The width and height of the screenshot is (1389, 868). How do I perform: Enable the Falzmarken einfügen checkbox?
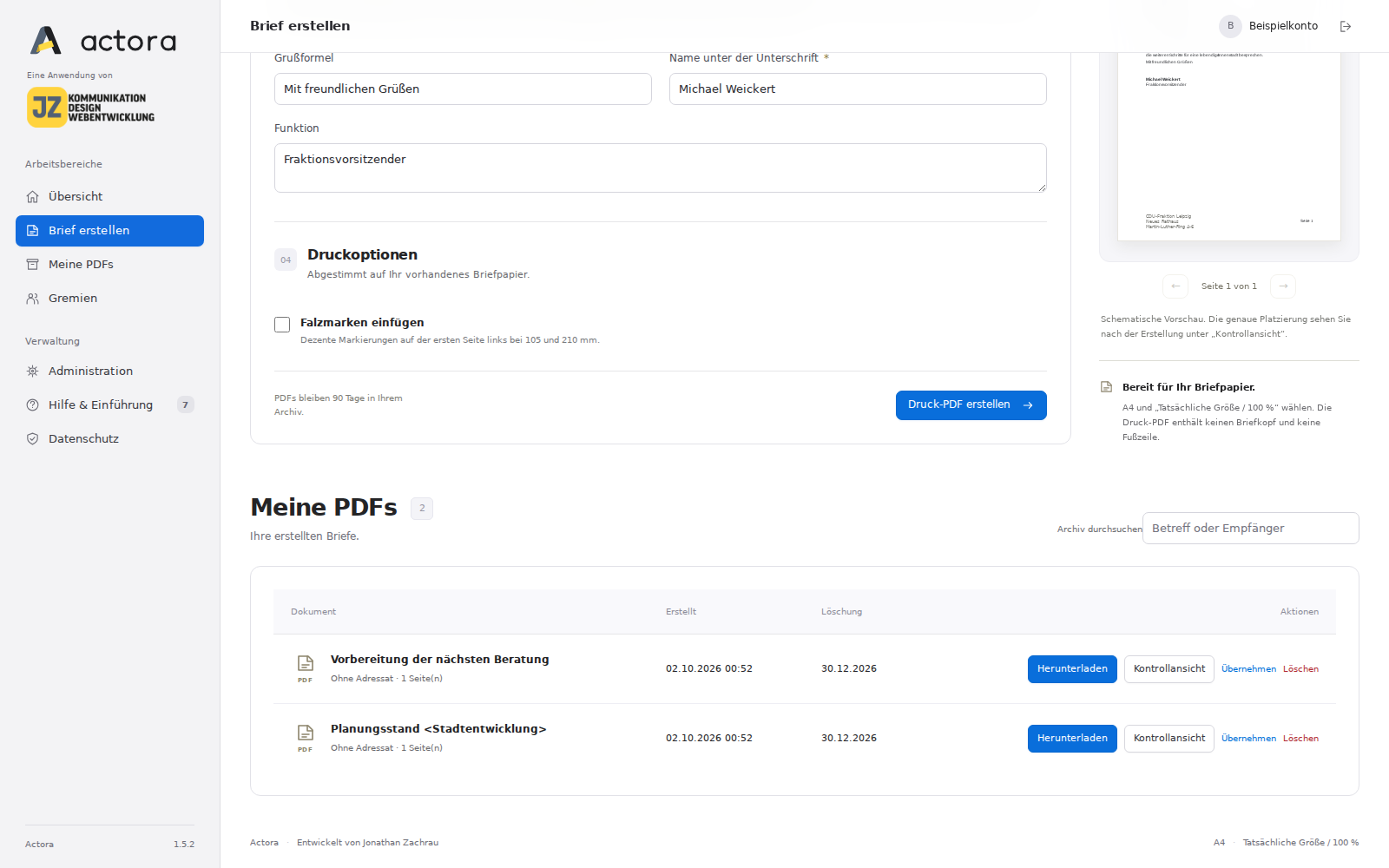(x=282, y=325)
